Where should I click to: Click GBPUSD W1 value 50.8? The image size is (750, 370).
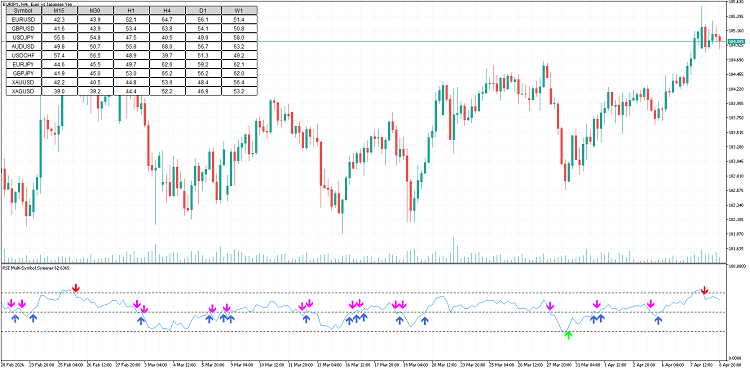239,28
